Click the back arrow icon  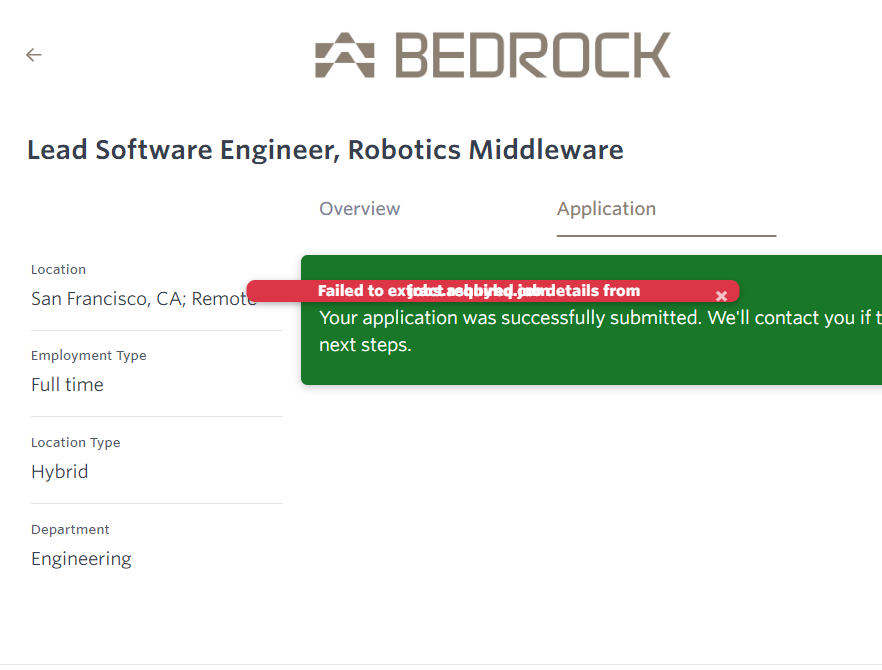(34, 55)
